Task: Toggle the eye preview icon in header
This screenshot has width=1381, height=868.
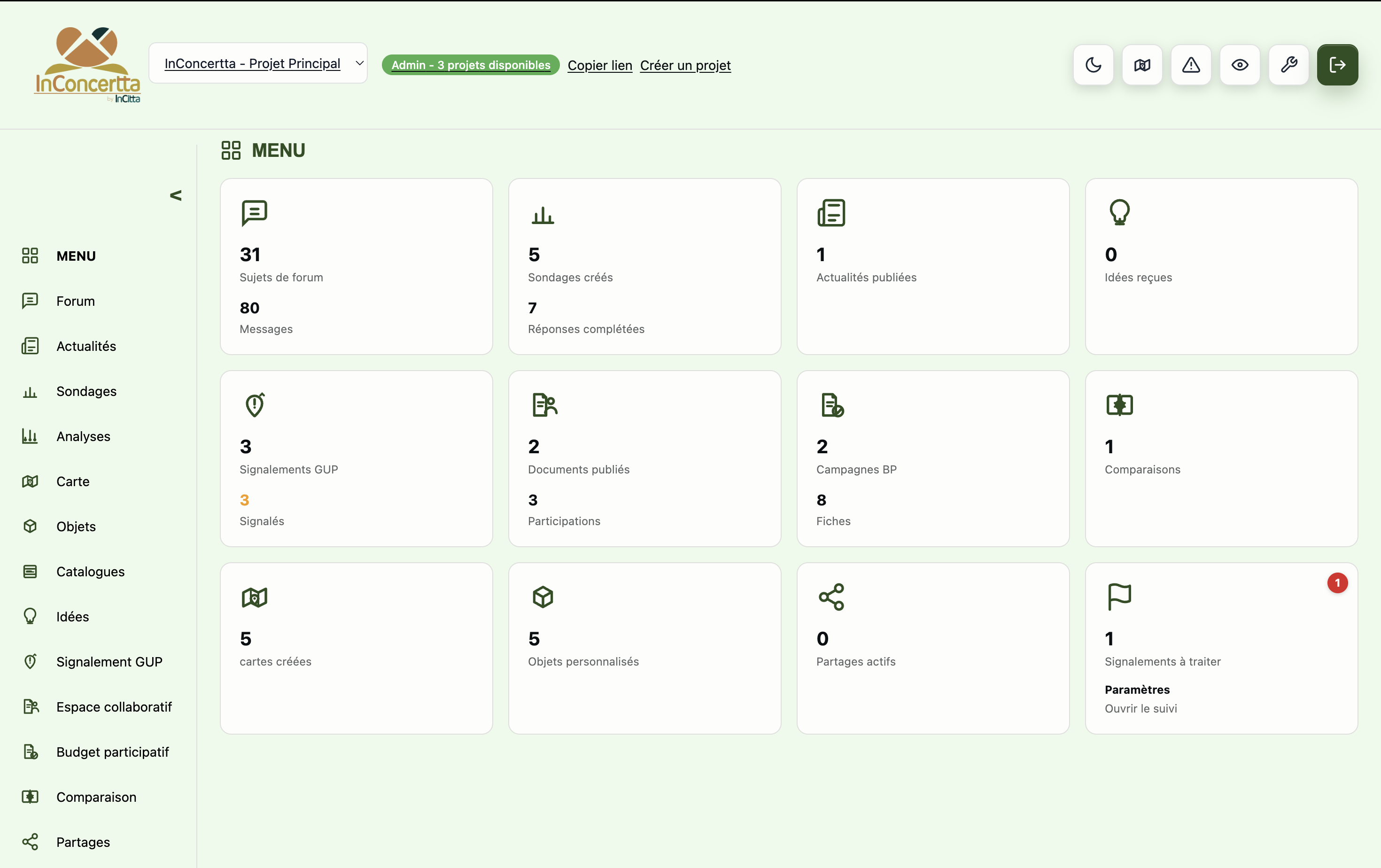Action: click(x=1239, y=65)
